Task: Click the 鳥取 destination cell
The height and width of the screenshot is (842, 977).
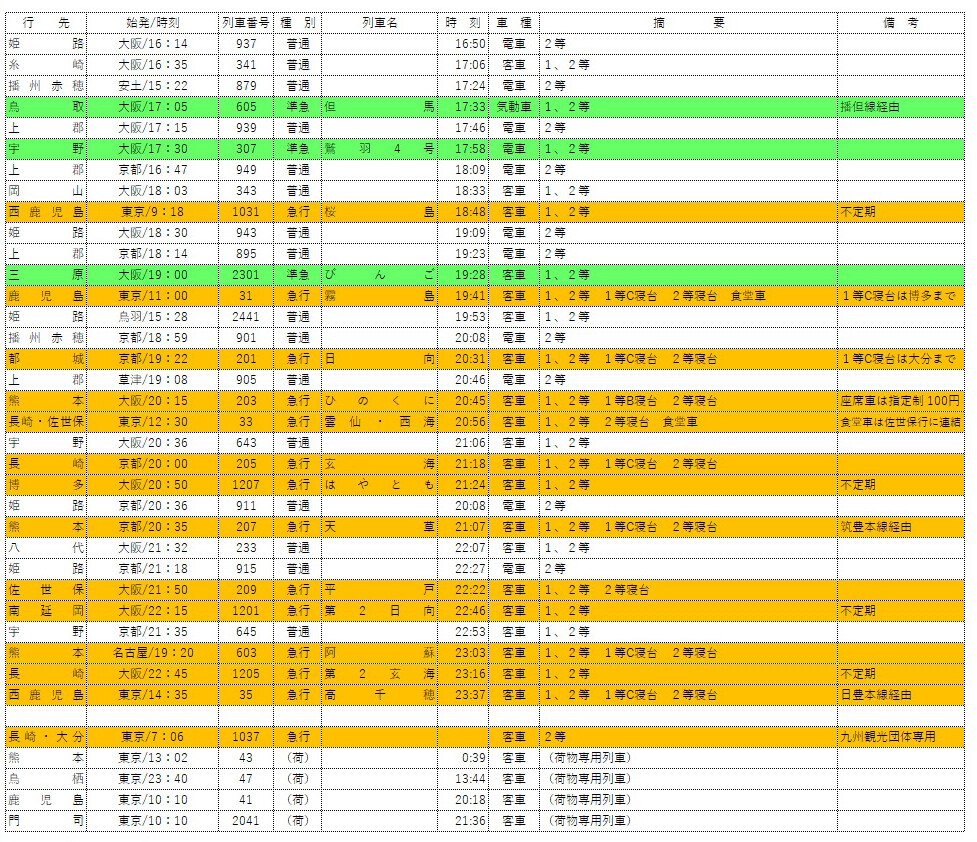Action: (x=46, y=107)
